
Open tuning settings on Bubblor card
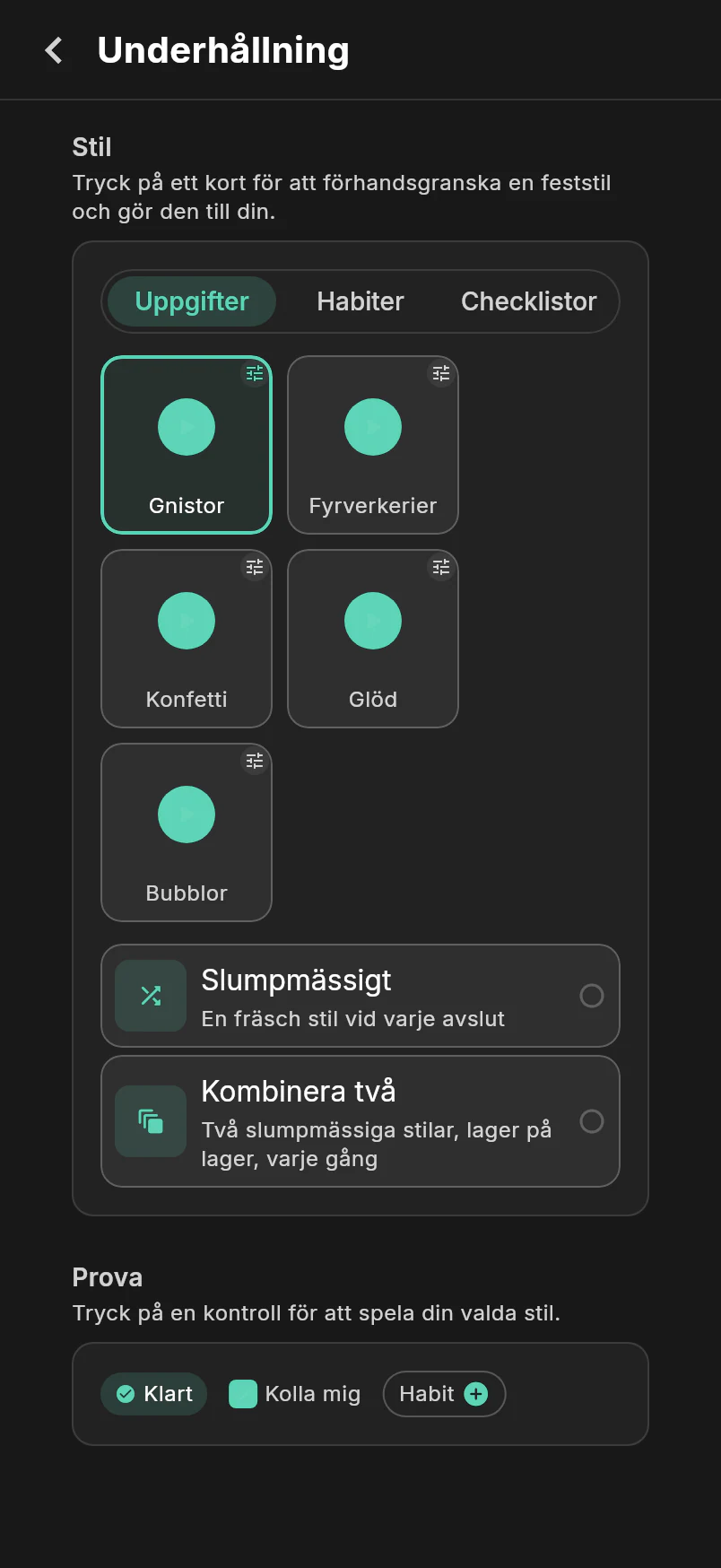pos(255,761)
